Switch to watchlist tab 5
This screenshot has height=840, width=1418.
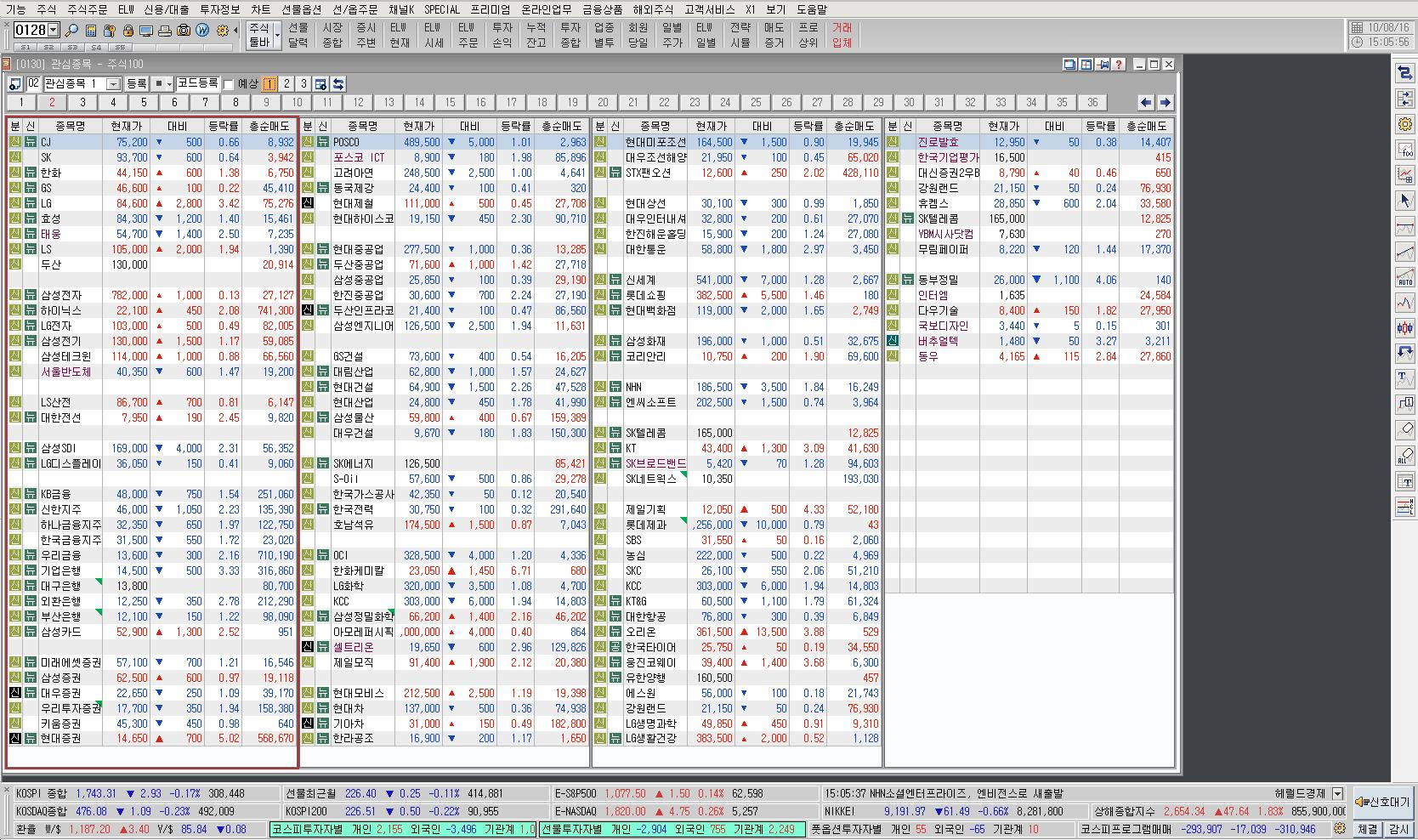(144, 102)
